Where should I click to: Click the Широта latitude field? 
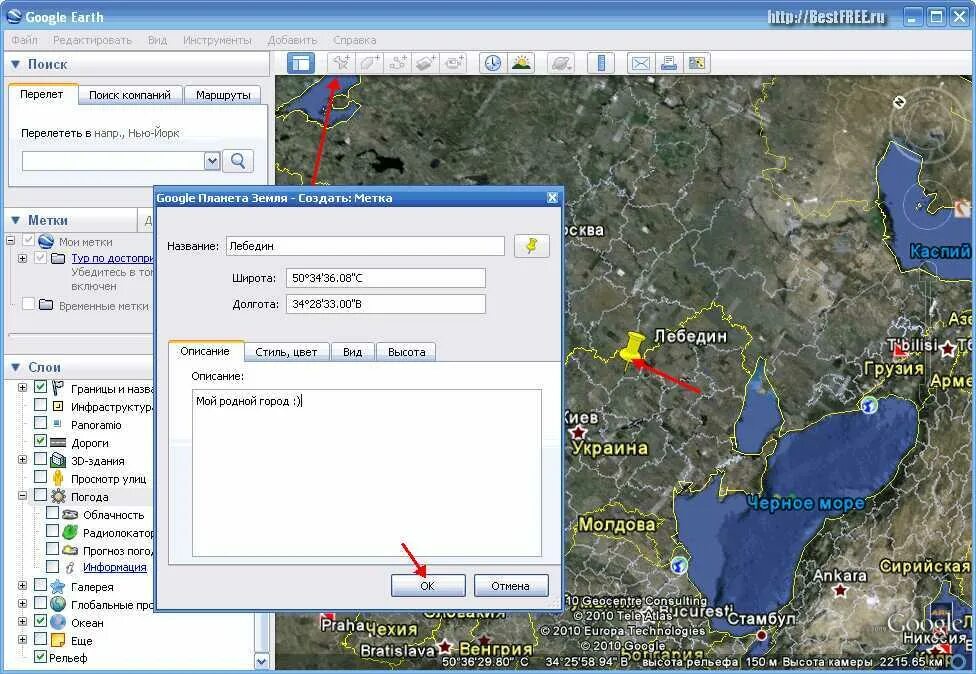(x=385, y=278)
